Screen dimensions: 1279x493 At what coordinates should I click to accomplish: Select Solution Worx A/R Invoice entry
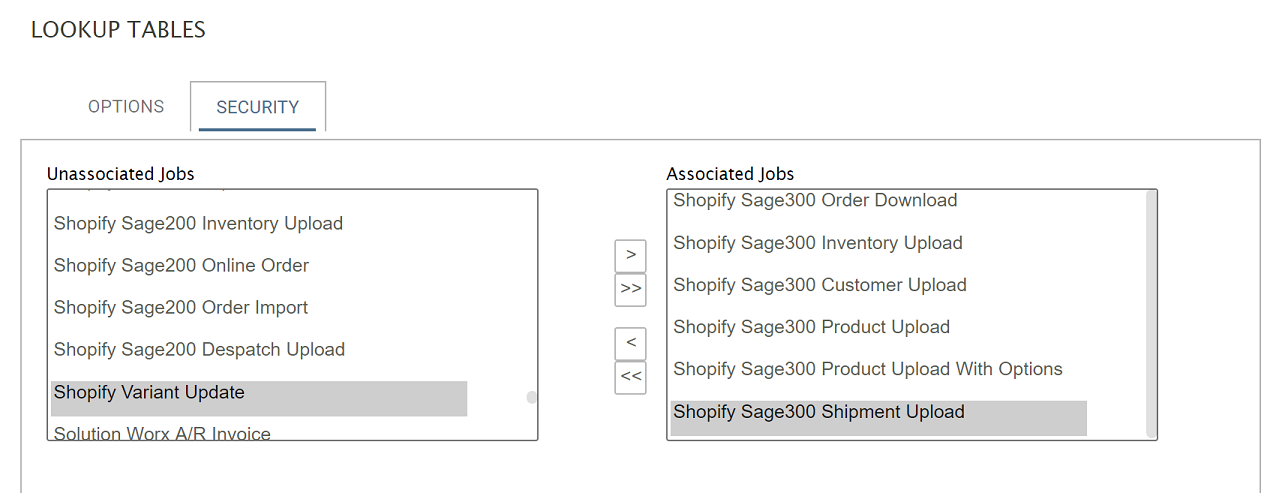point(162,433)
